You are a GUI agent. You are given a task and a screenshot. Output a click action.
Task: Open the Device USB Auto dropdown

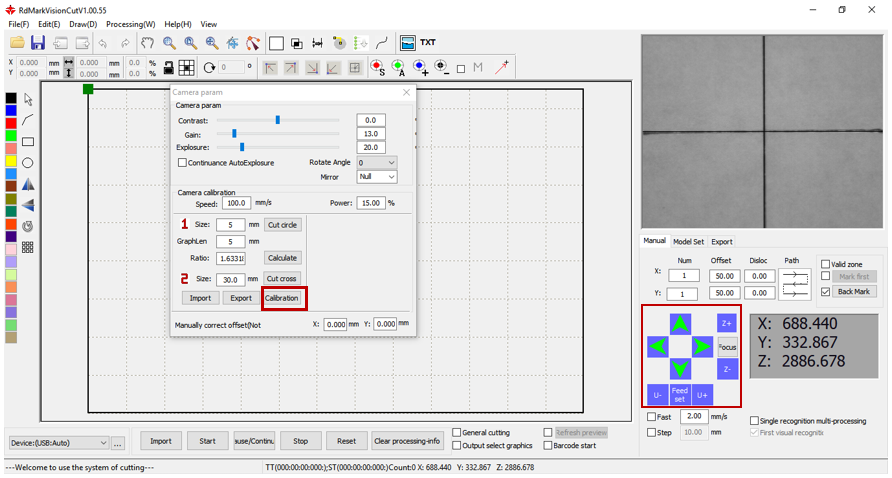tap(59, 442)
